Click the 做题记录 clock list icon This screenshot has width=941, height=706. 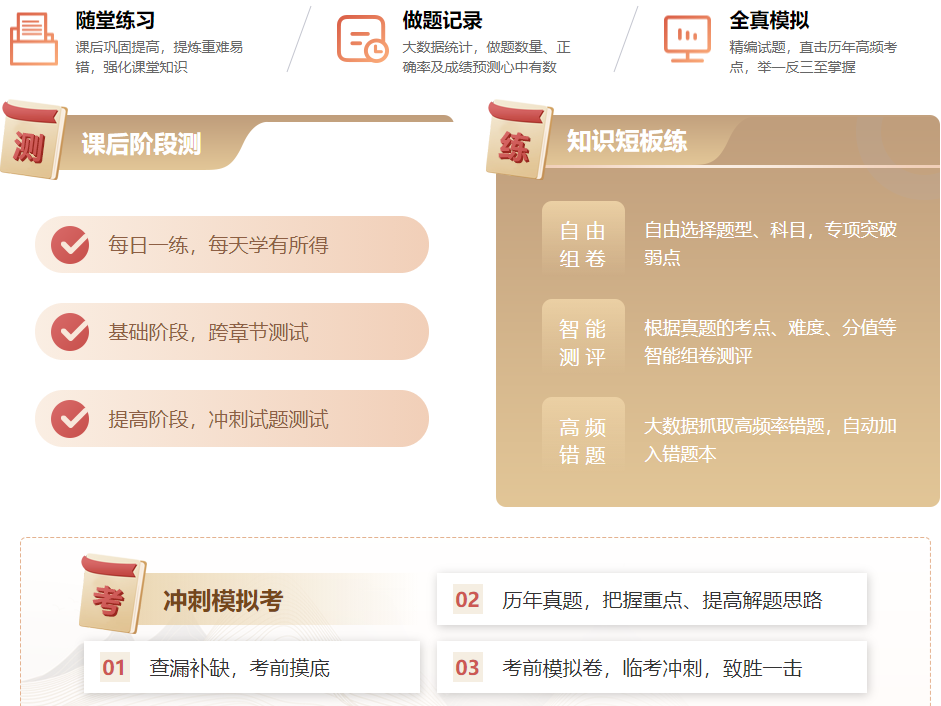(361, 40)
